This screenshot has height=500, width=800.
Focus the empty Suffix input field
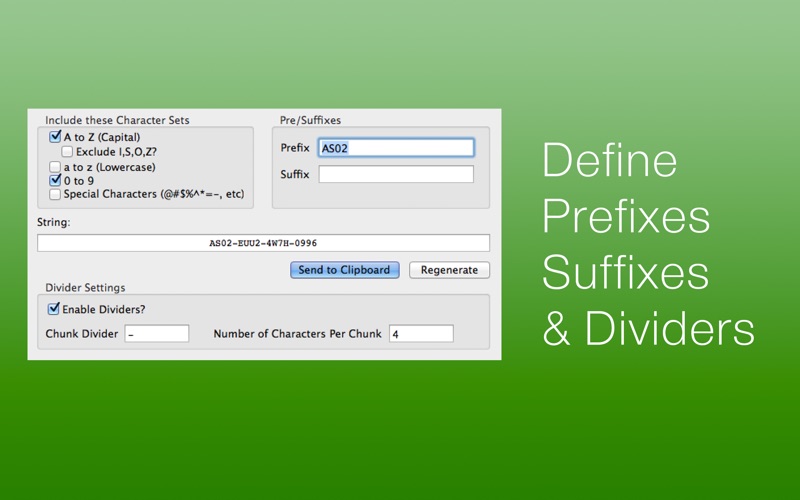click(x=396, y=174)
